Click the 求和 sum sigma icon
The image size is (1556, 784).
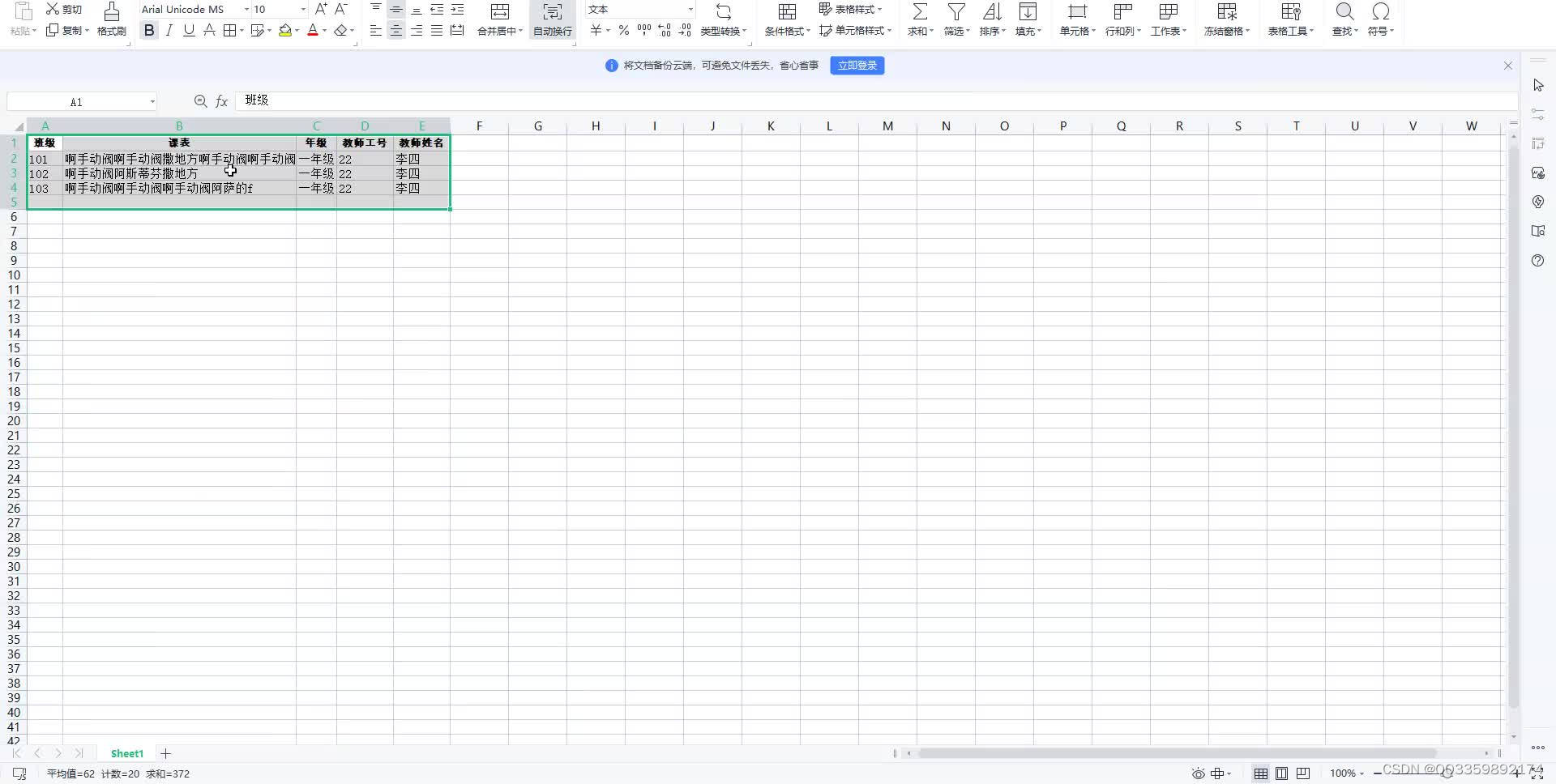(920, 11)
